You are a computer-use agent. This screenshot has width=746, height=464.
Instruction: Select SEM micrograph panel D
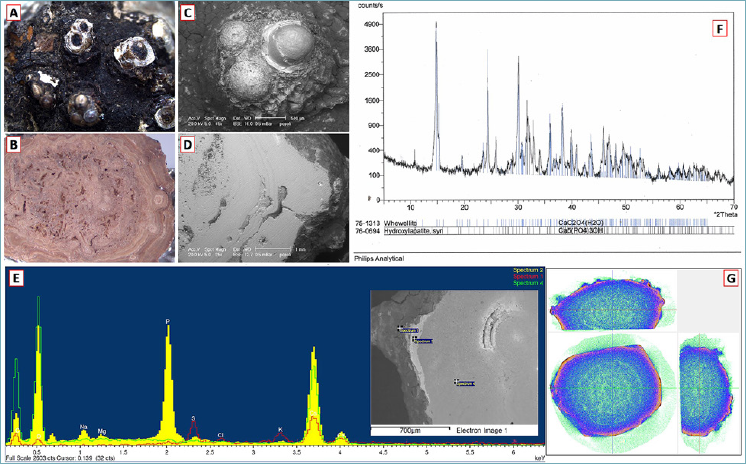click(x=264, y=197)
